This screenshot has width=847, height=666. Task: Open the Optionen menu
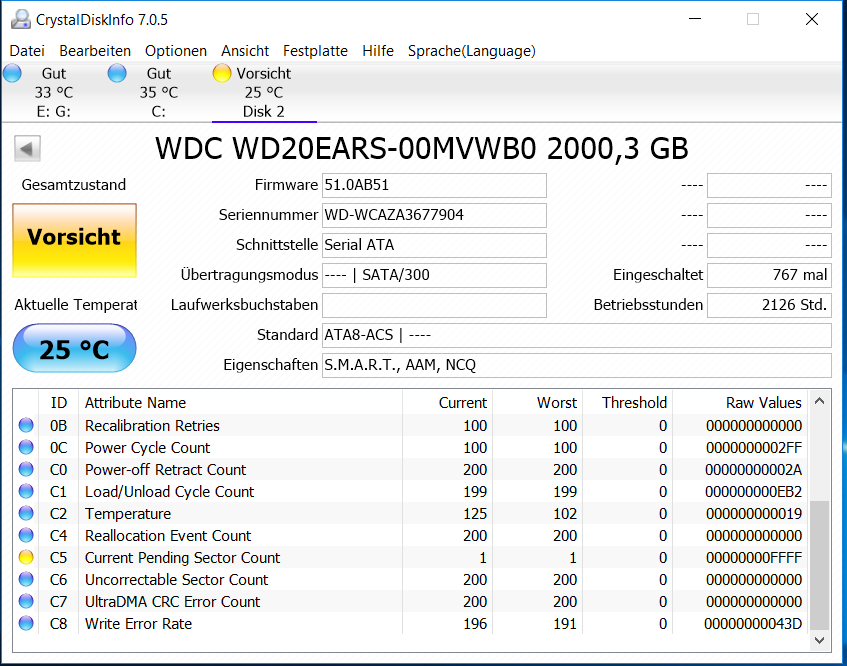(x=176, y=51)
